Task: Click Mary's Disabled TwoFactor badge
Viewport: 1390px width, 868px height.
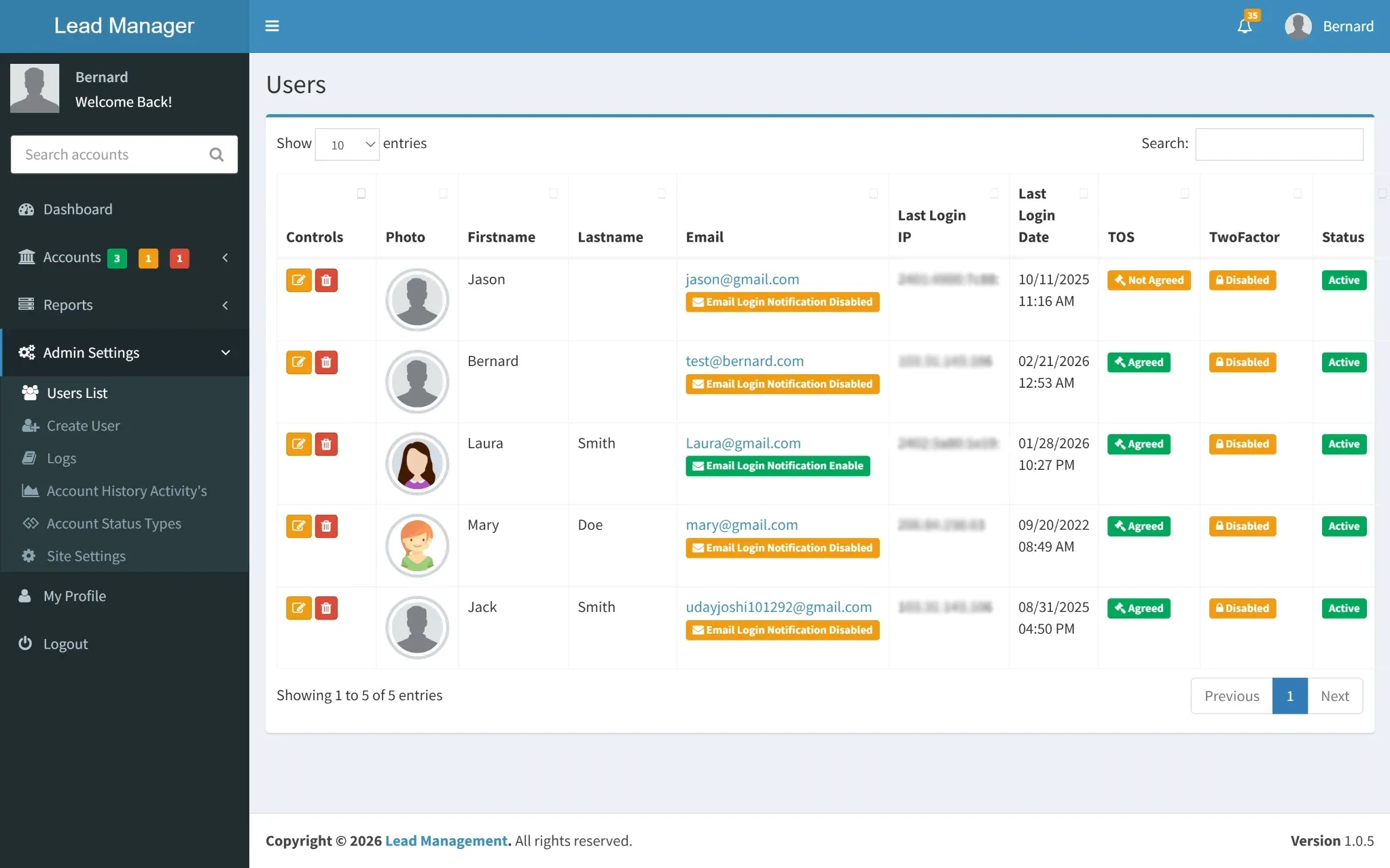Action: tap(1242, 526)
